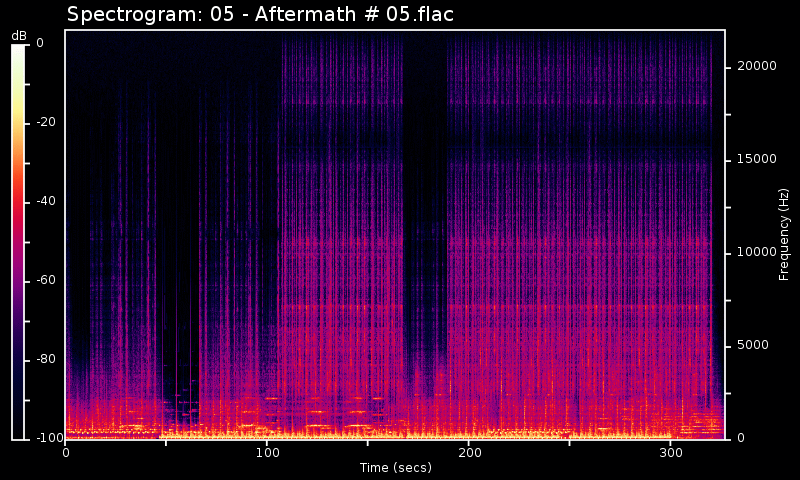Select the -20 dB tick label

tap(46, 122)
